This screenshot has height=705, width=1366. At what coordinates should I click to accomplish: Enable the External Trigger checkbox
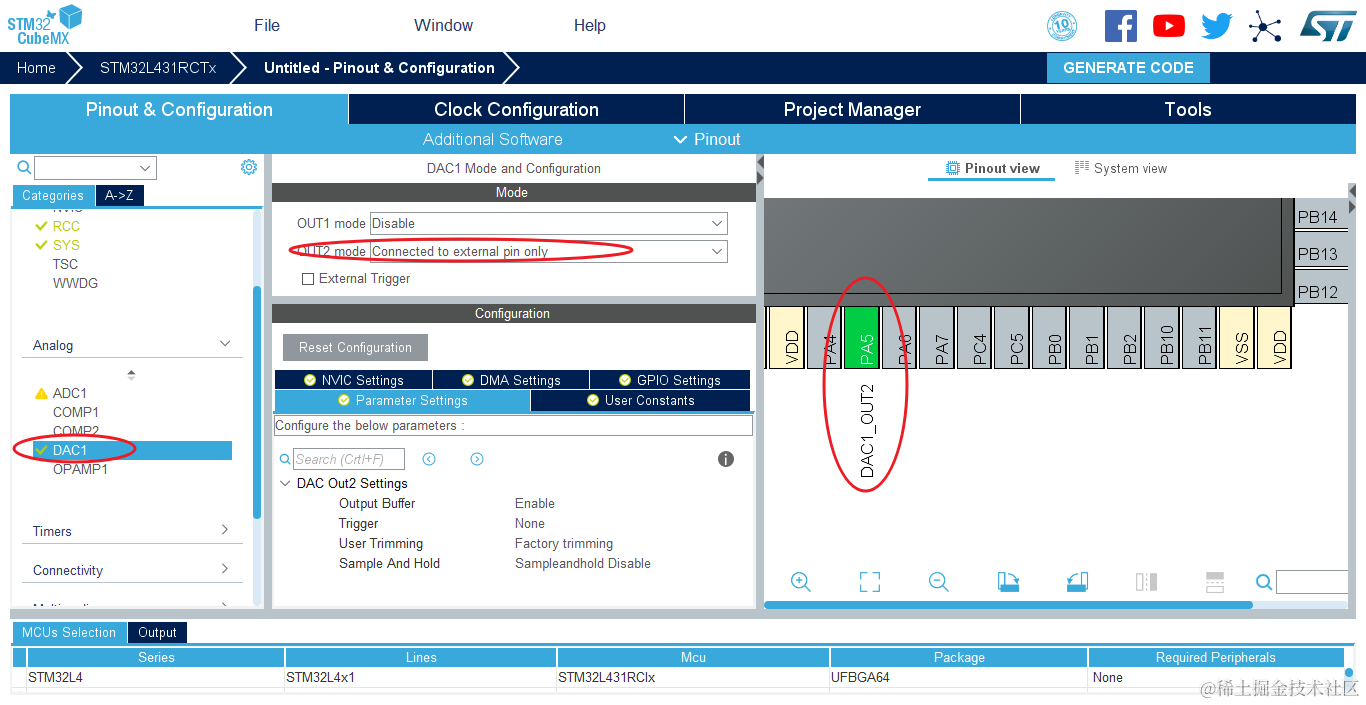(308, 279)
